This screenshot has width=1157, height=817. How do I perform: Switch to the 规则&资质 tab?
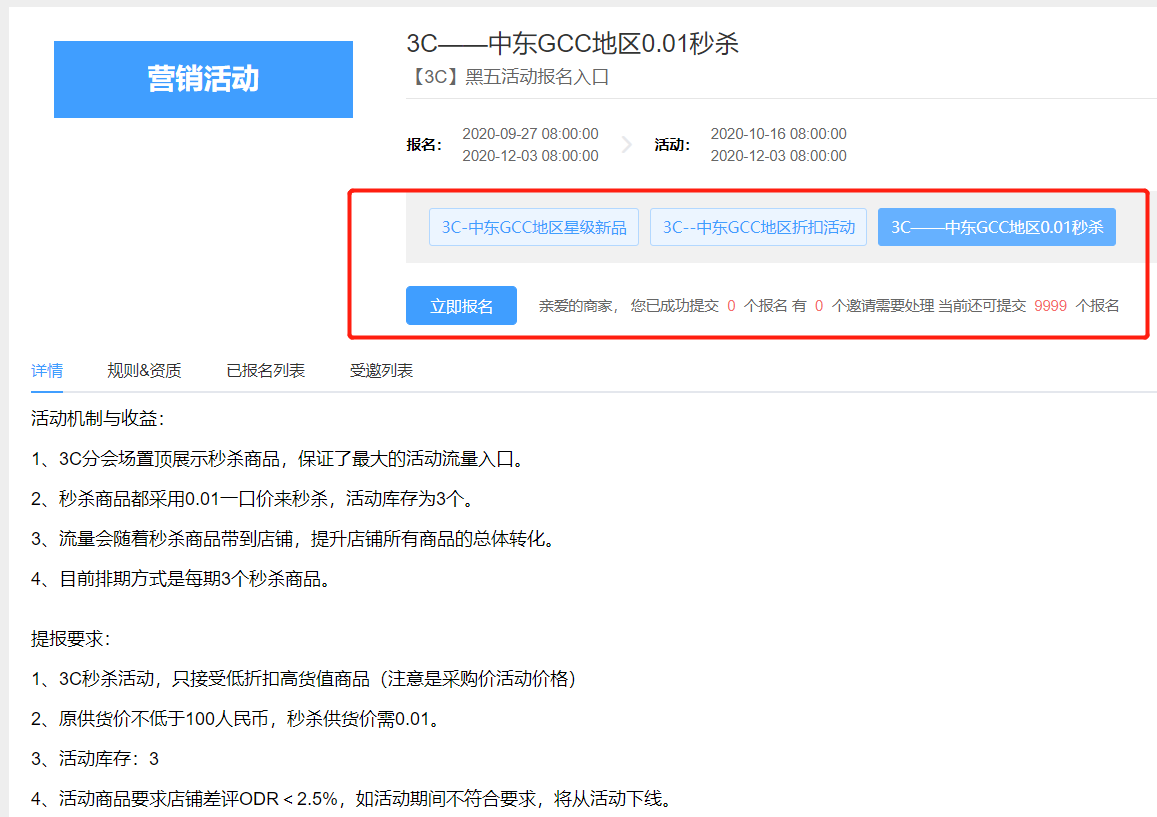[144, 370]
